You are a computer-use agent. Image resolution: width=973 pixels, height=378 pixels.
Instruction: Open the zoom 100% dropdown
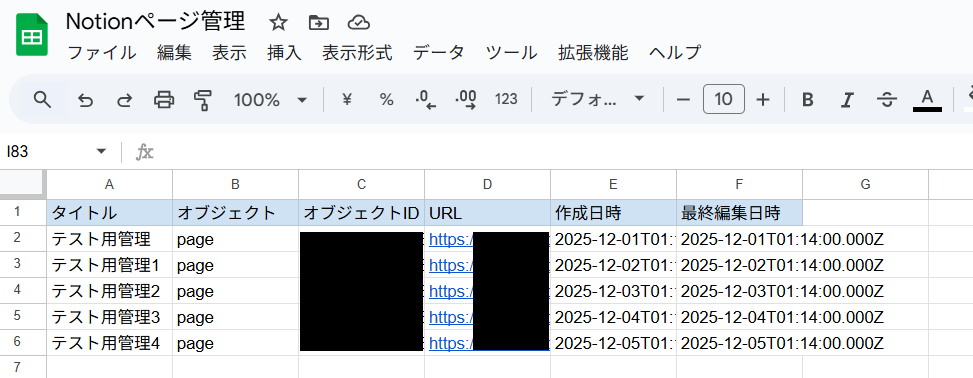tap(271, 99)
